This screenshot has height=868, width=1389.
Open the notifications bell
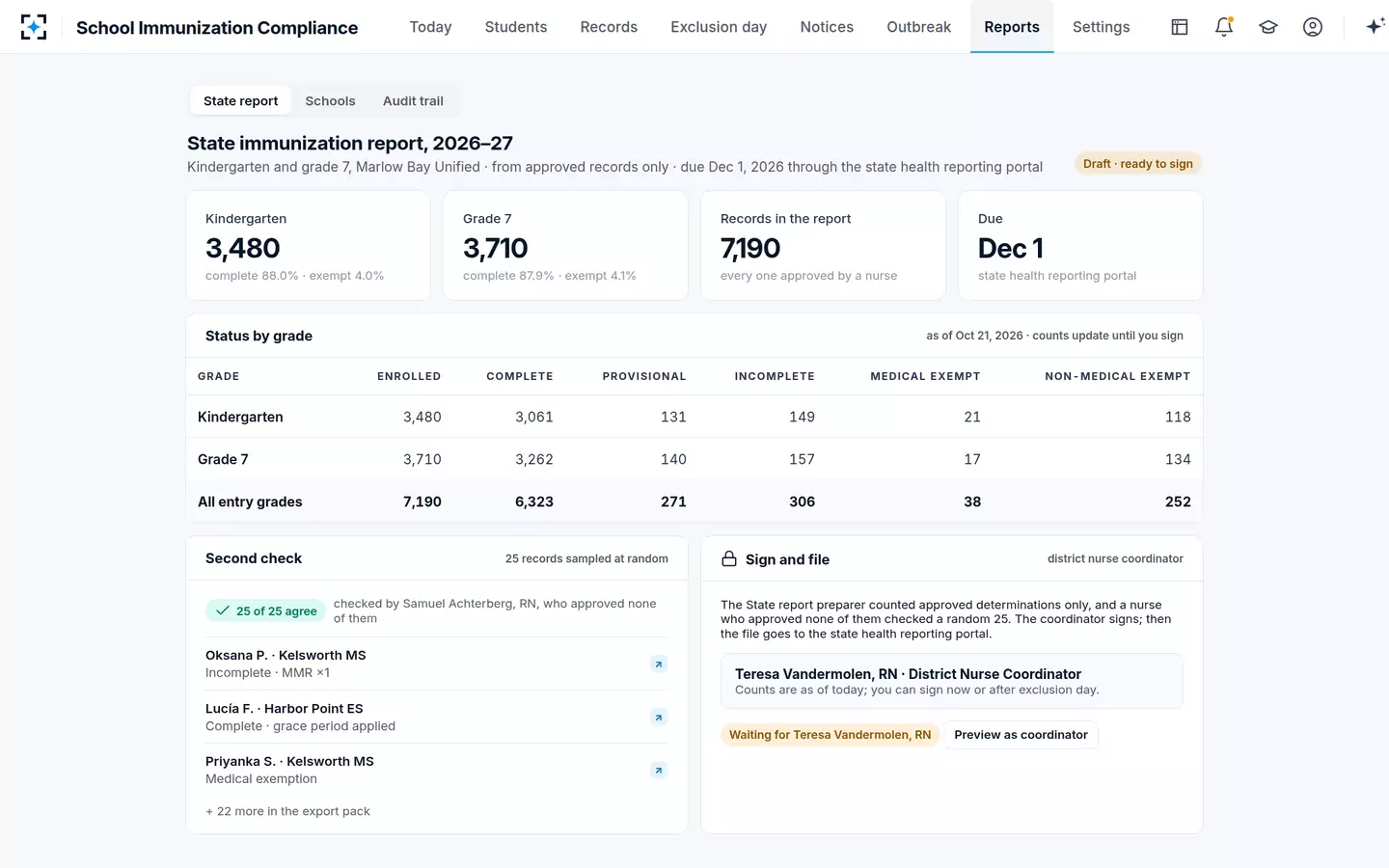point(1224,27)
